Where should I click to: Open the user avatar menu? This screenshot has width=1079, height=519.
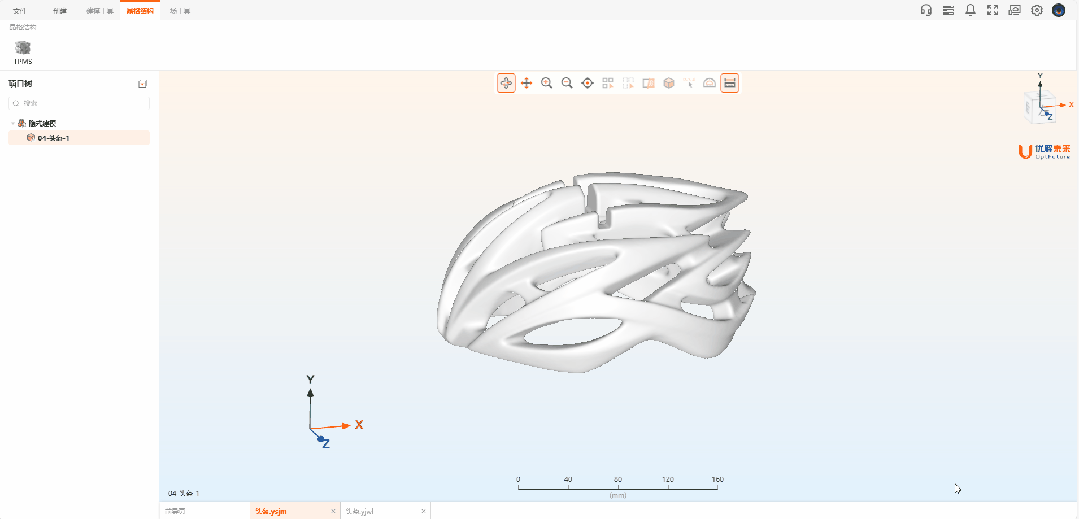(x=1059, y=10)
